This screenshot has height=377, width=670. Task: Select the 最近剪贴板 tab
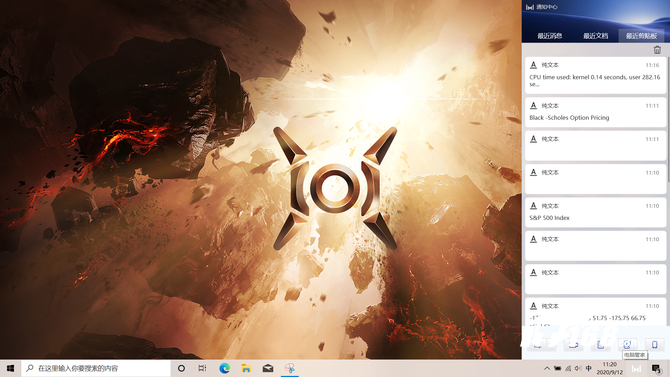click(x=641, y=36)
